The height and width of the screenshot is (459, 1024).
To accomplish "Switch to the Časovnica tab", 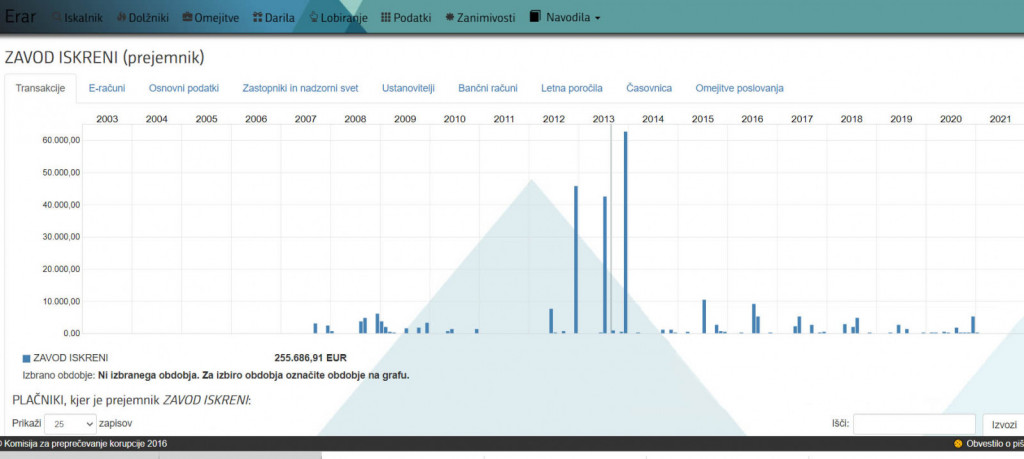I will (648, 89).
